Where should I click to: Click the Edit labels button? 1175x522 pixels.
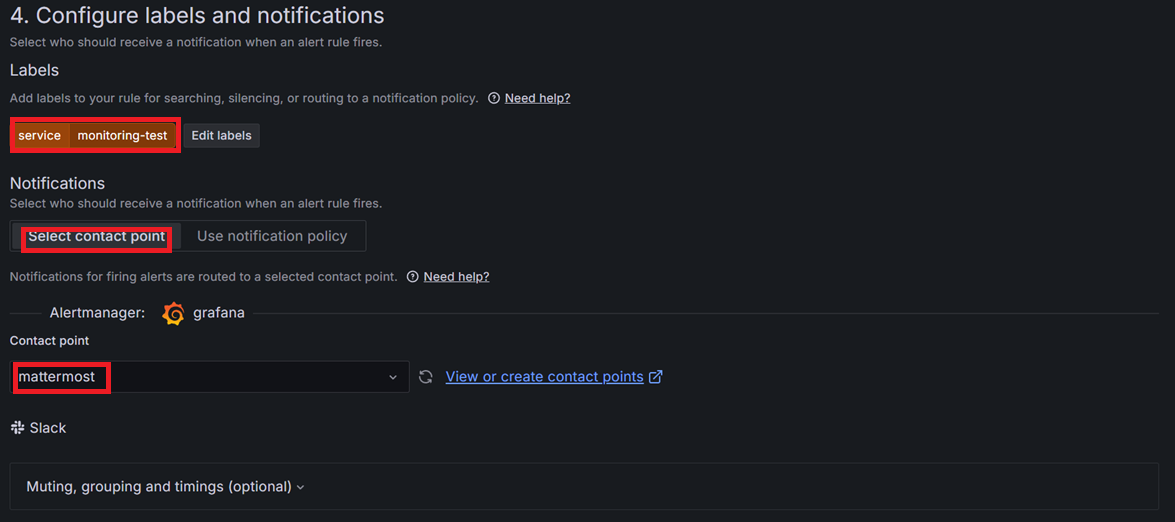coord(222,136)
